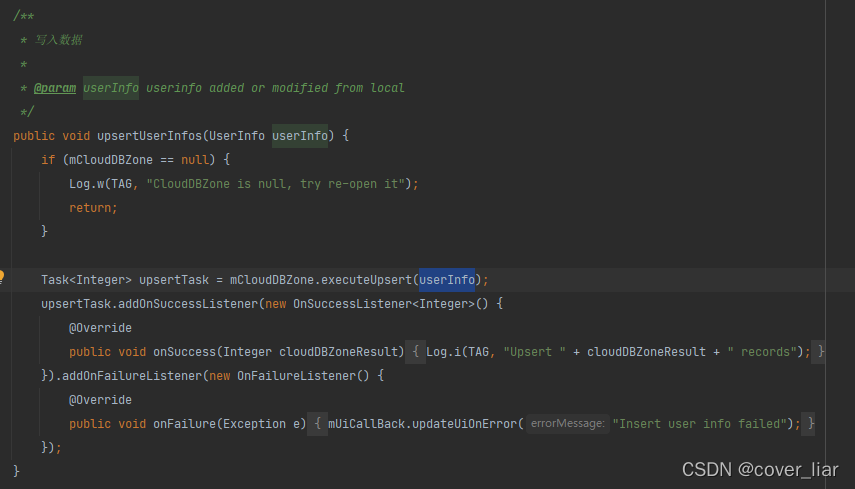The image size is (855, 489).
Task: Click the upsertTask variable declaration
Action: pos(174,280)
